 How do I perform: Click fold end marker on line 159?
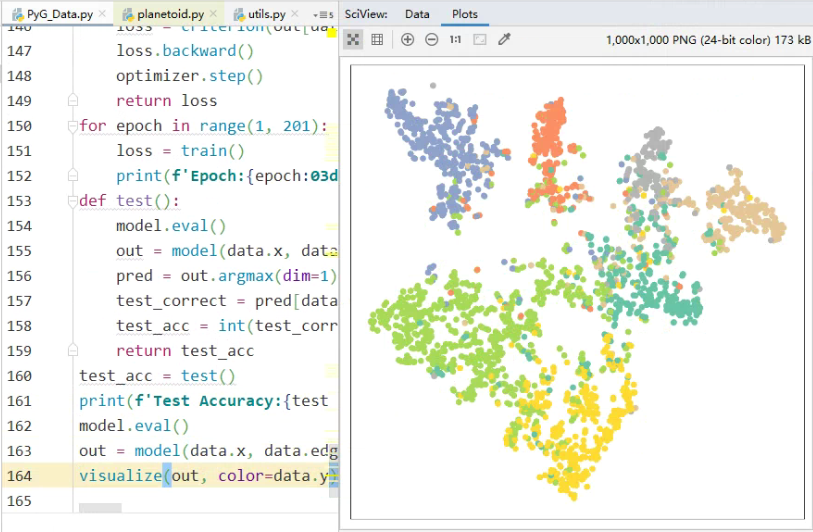[73, 350]
